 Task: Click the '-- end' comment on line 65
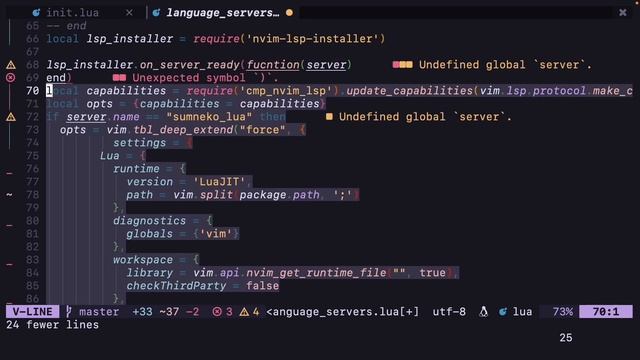pos(66,26)
